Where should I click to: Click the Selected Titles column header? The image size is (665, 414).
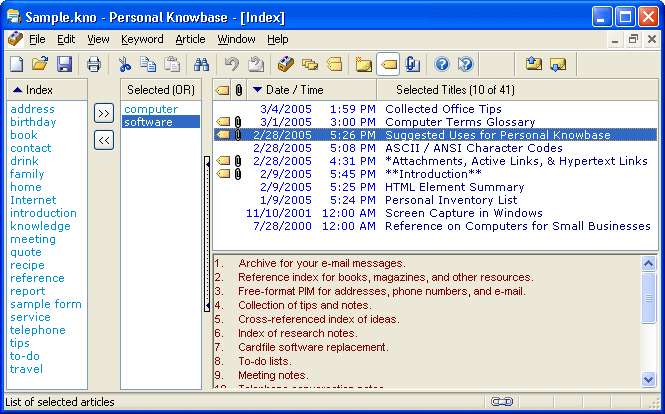(x=517, y=90)
